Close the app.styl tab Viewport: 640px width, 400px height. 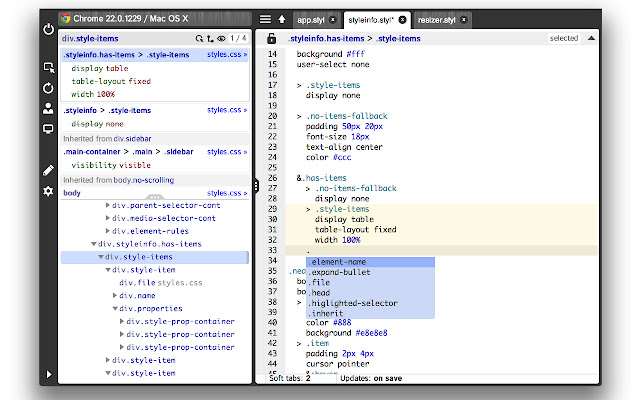[x=333, y=20]
